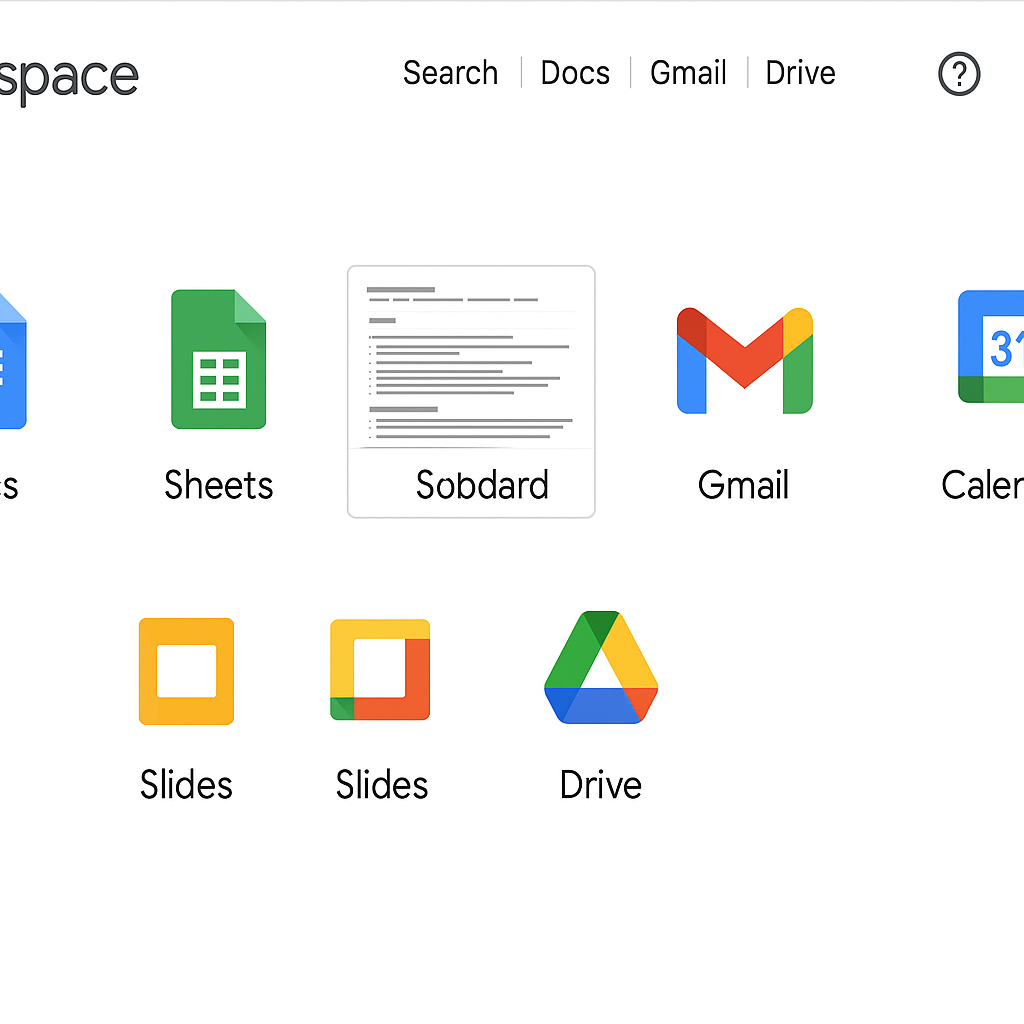Click the Gmail label below the envelope
This screenshot has height=1024, width=1024.
pyautogui.click(x=743, y=485)
